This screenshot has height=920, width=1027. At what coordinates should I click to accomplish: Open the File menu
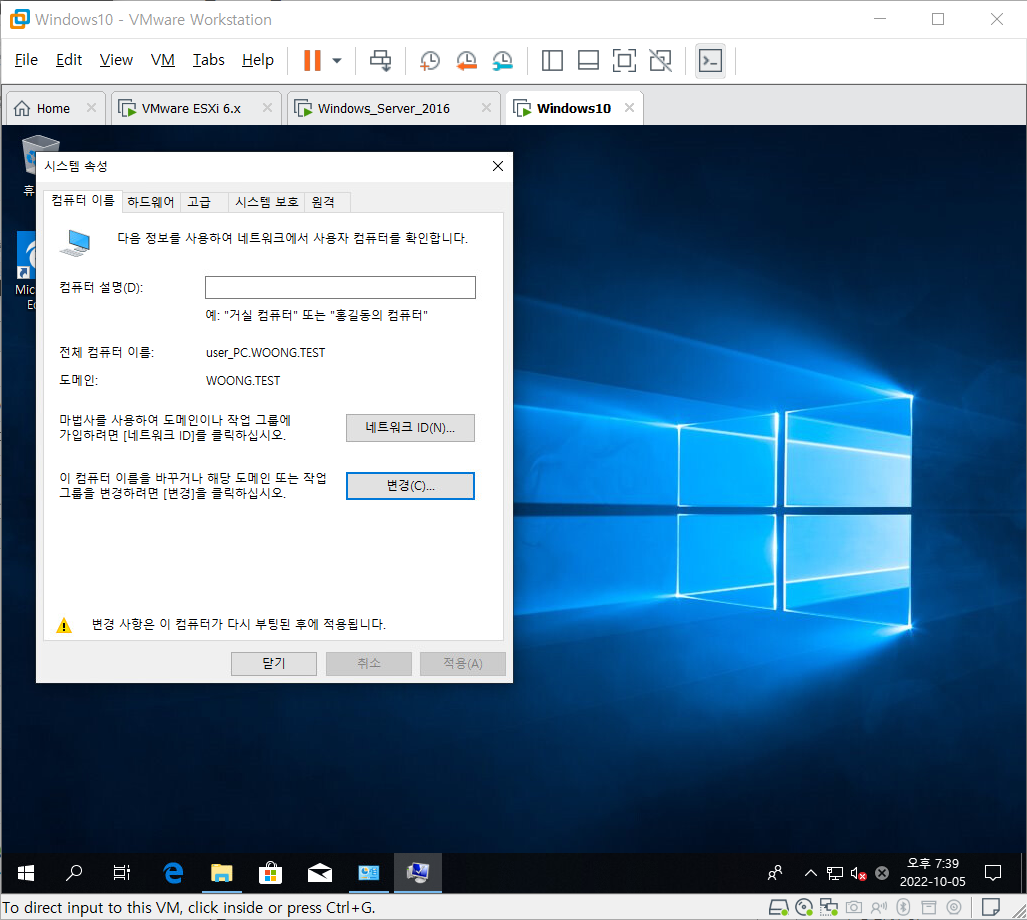pyautogui.click(x=26, y=60)
